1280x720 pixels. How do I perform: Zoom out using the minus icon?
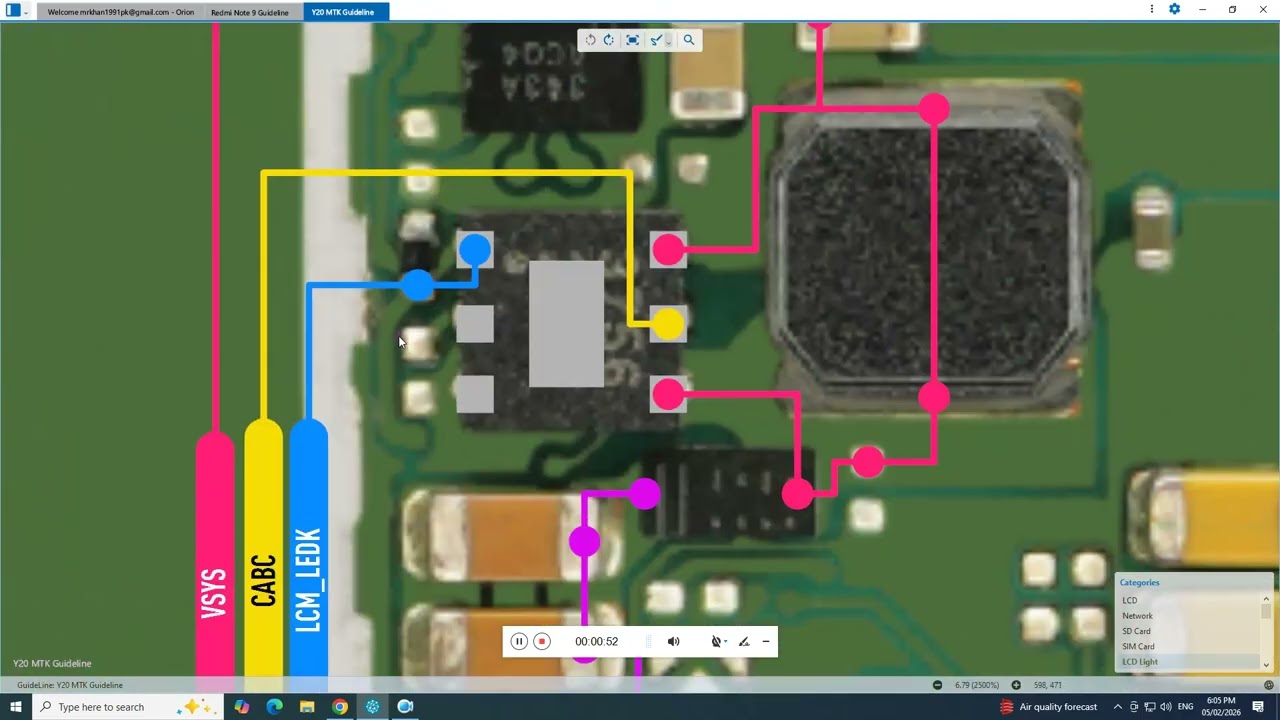[x=937, y=685]
